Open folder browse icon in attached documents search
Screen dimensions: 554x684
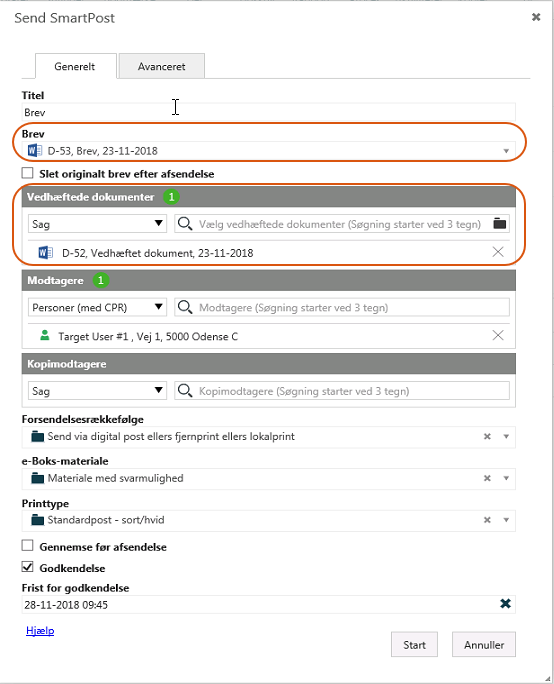[499, 223]
